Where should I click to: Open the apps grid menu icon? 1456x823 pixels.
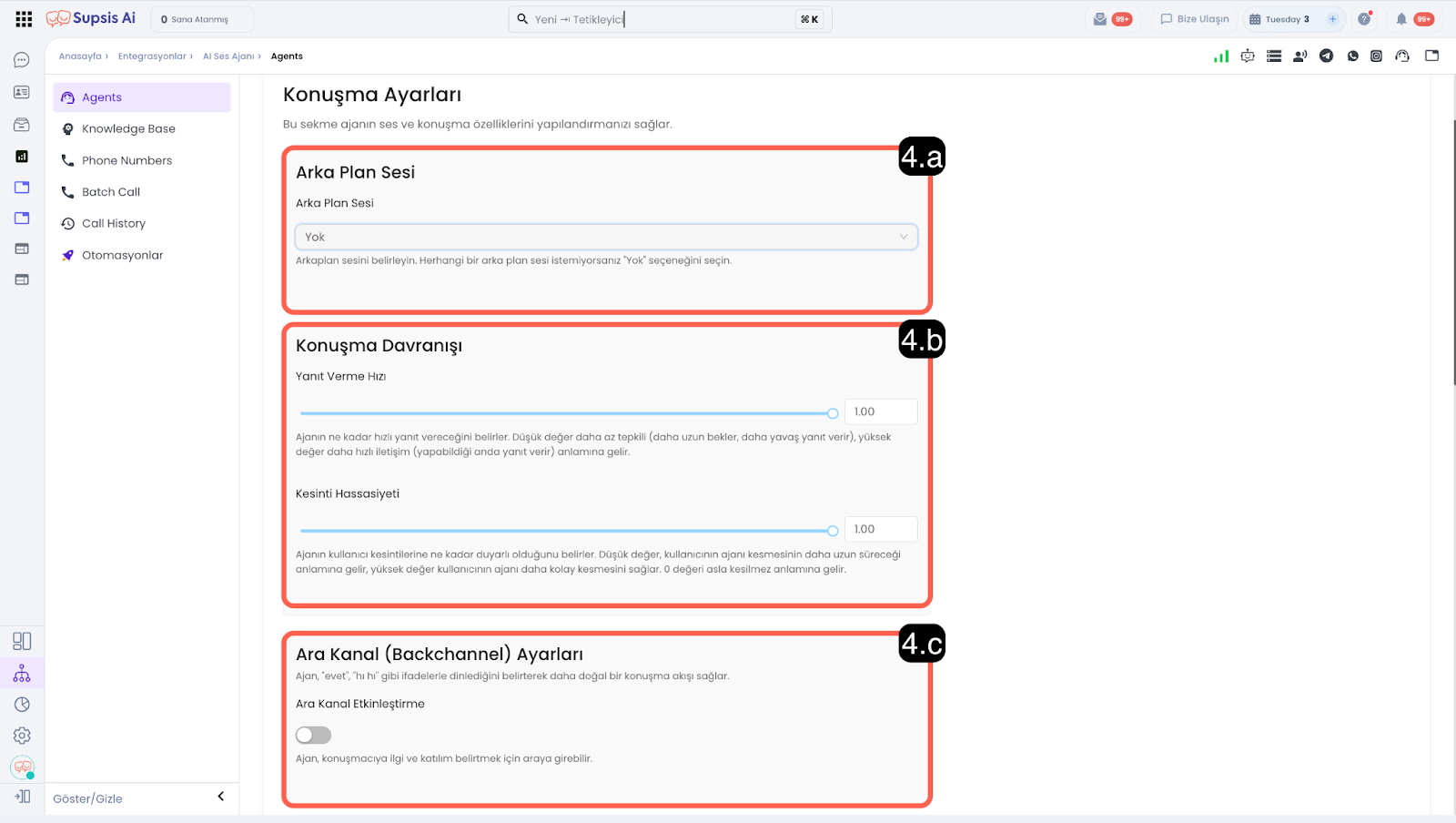[24, 19]
